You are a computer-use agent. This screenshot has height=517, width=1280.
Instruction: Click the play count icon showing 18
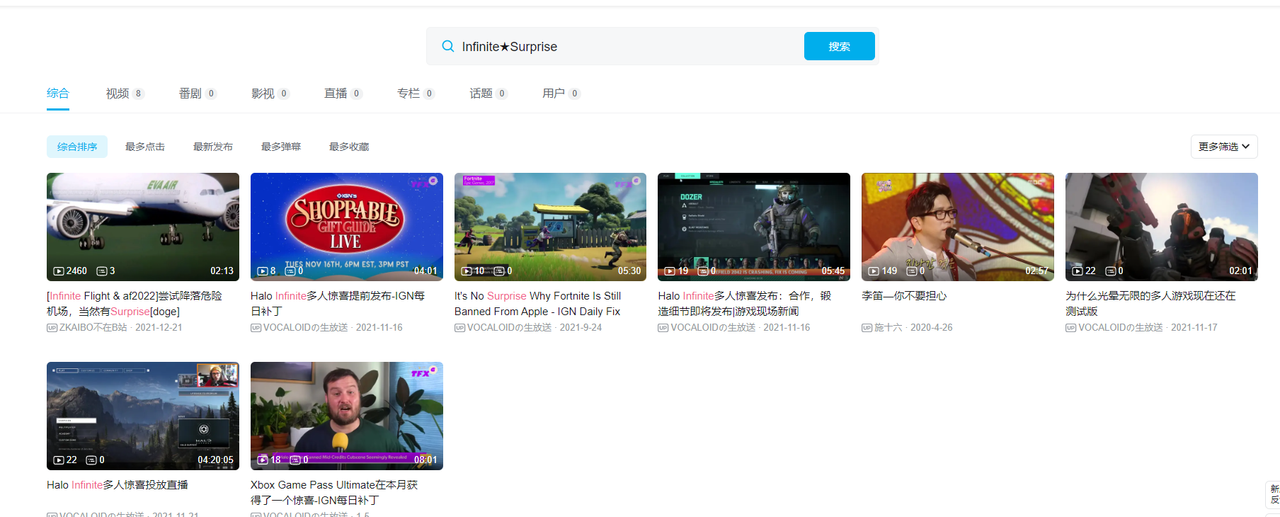click(x=262, y=460)
